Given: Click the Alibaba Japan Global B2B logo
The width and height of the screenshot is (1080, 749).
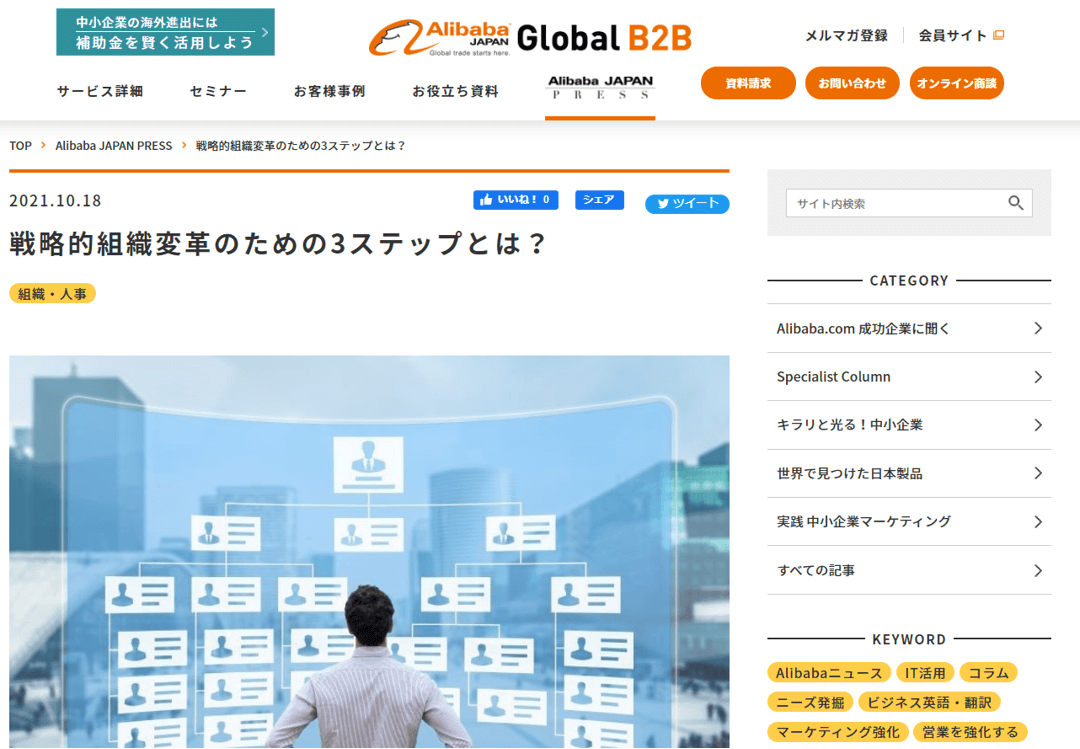Looking at the screenshot, I should (x=530, y=38).
